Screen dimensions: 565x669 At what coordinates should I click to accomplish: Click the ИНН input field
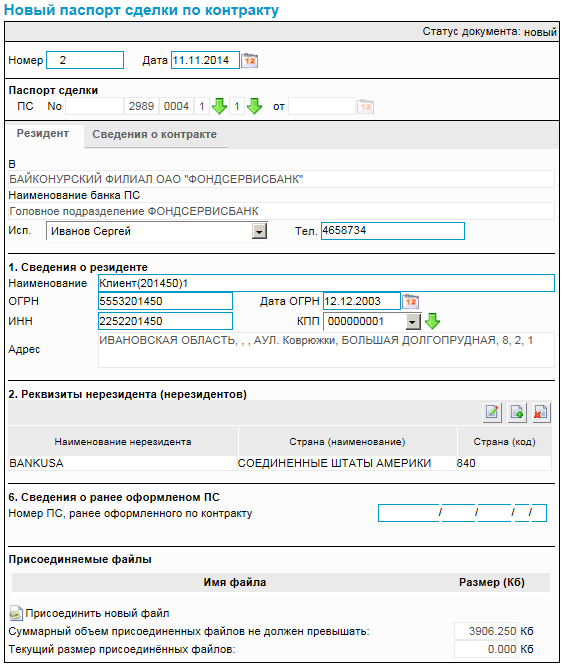pyautogui.click(x=165, y=321)
